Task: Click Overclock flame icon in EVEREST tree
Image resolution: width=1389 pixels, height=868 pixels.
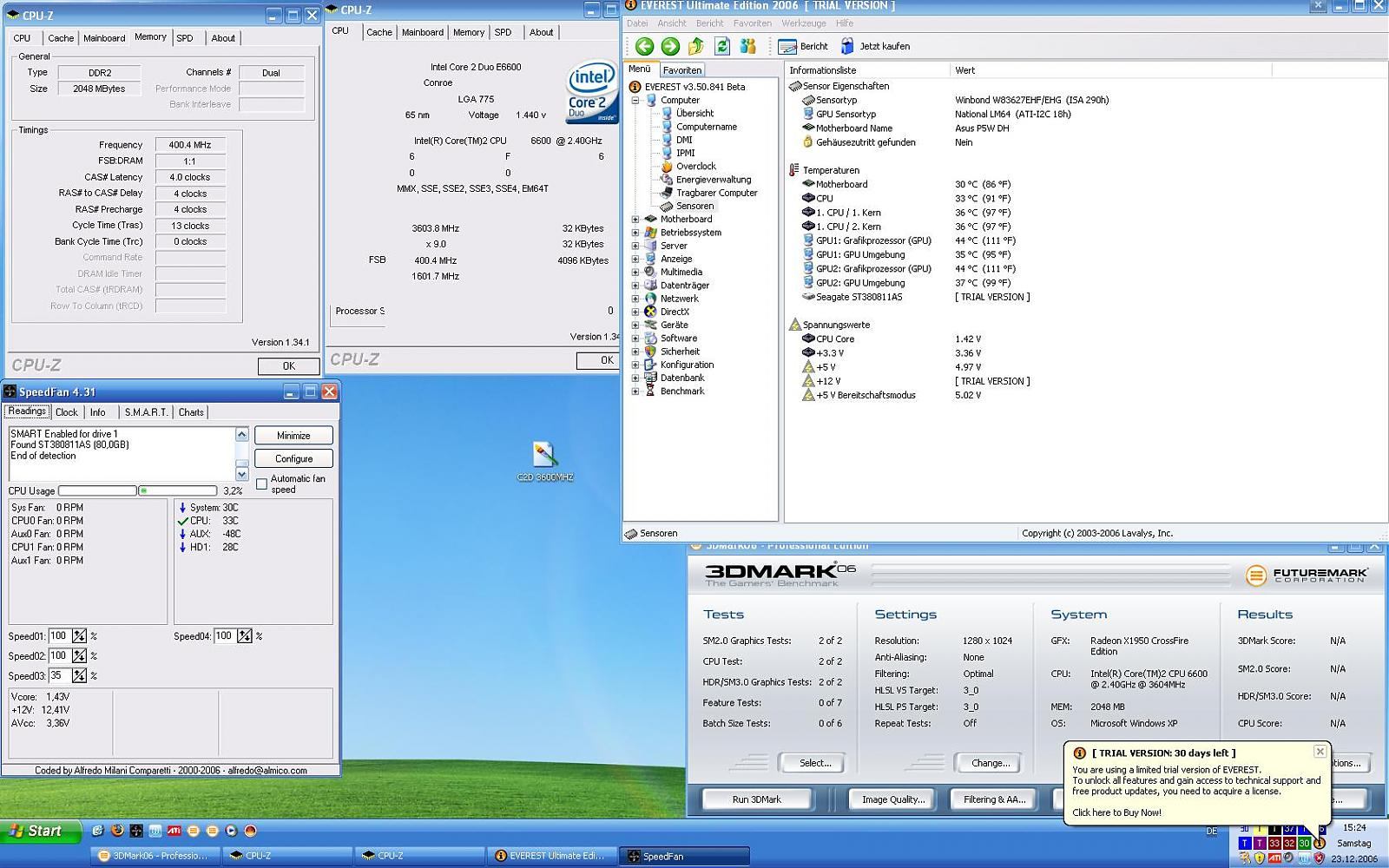Action: [x=667, y=167]
